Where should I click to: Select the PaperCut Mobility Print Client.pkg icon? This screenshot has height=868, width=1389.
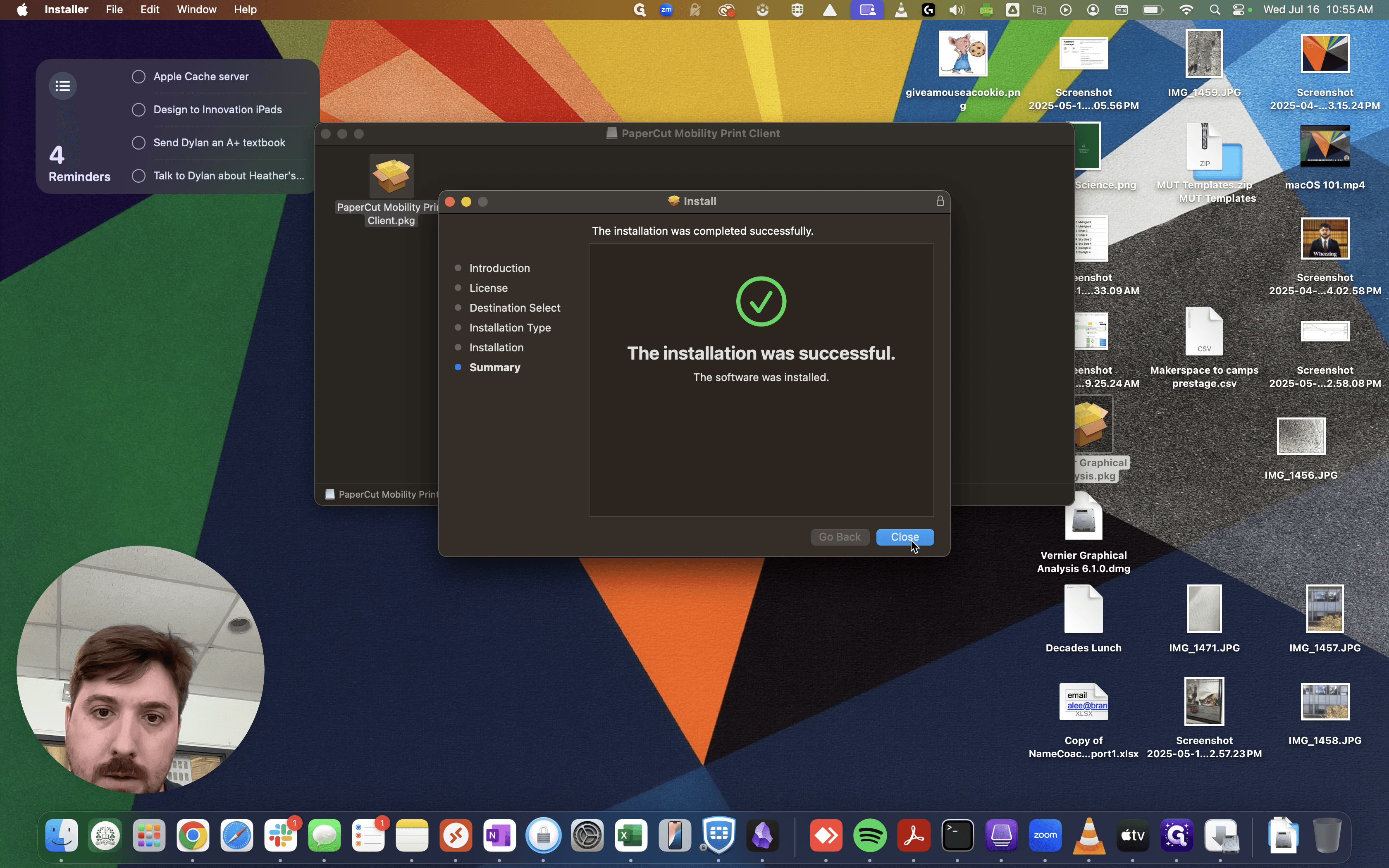(392, 176)
